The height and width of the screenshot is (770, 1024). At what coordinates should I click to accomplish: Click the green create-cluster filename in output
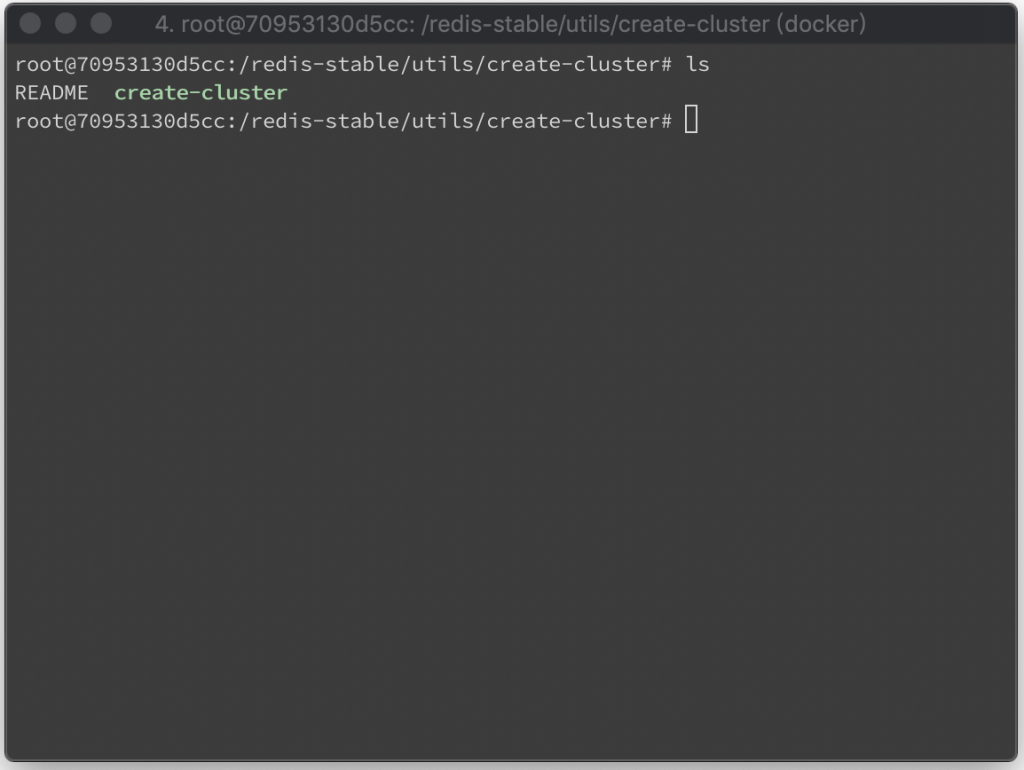[201, 93]
